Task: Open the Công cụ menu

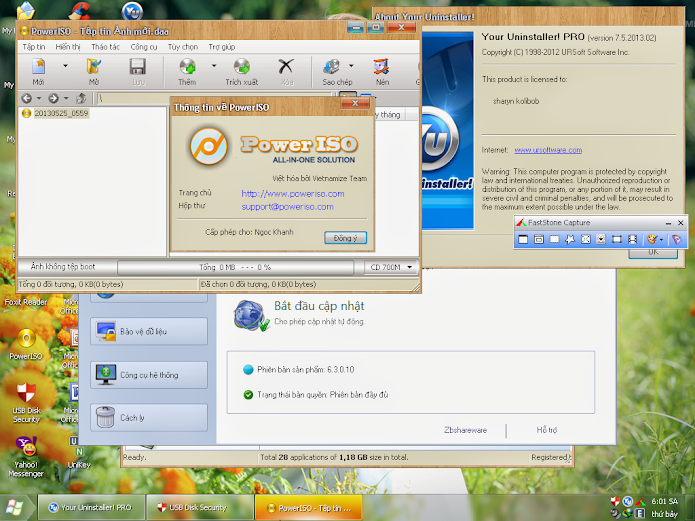Action: pyautogui.click(x=144, y=47)
